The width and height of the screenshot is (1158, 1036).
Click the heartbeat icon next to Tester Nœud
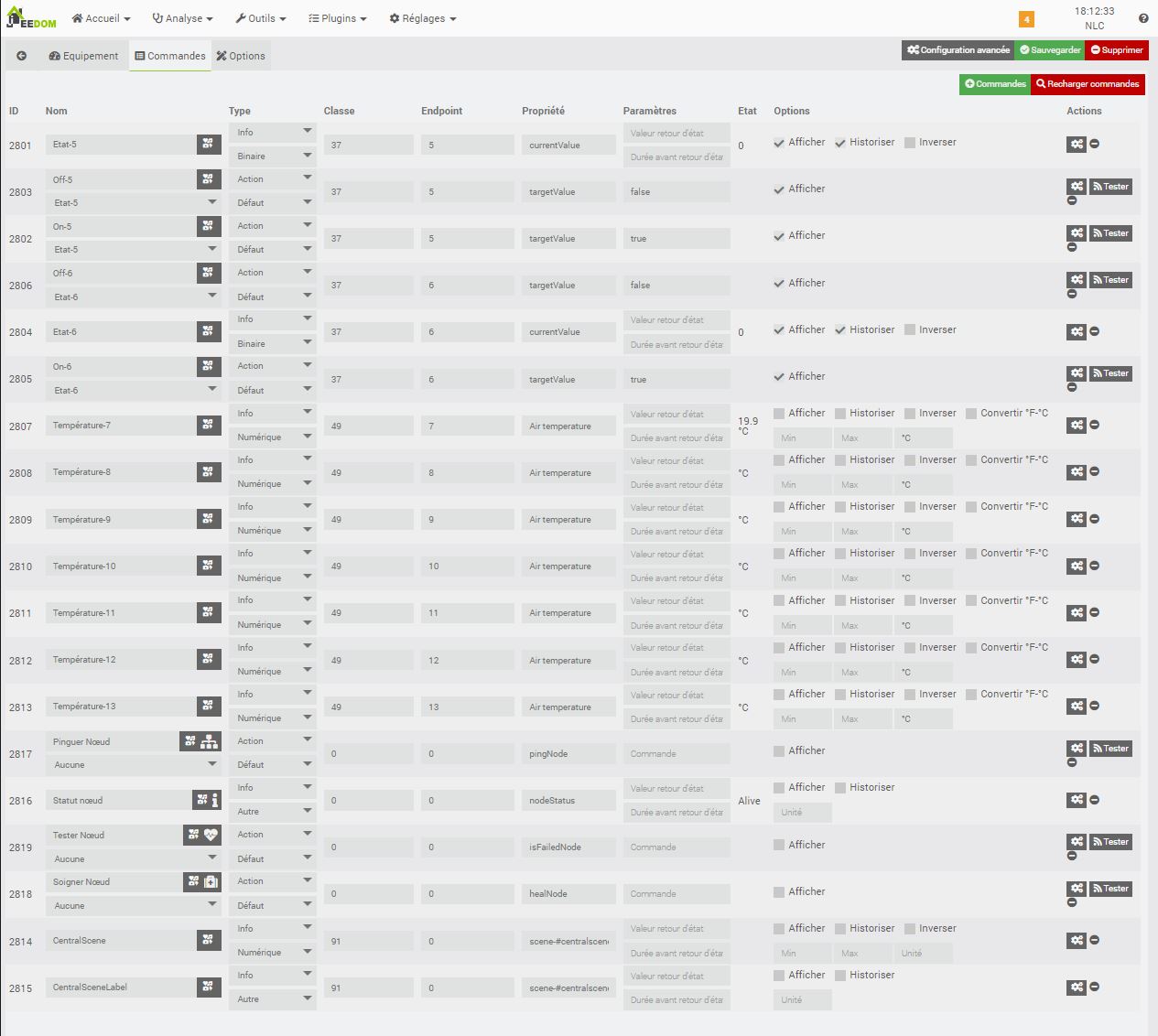click(x=211, y=835)
